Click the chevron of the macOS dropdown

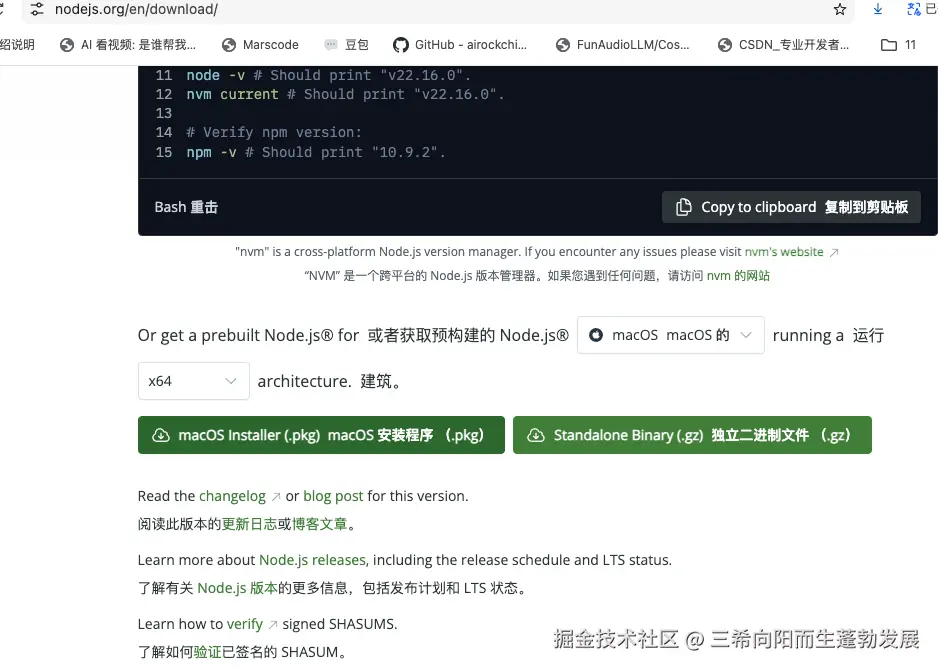pyautogui.click(x=746, y=335)
